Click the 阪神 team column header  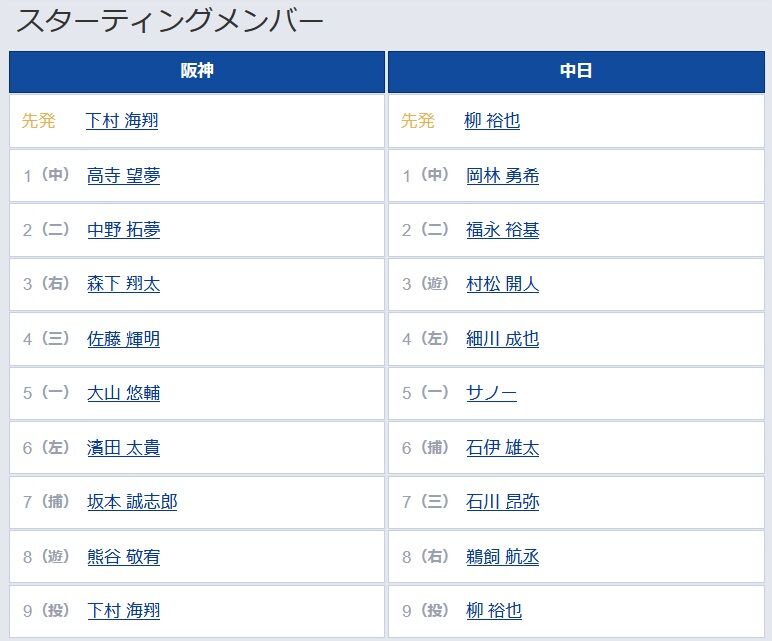[x=197, y=71]
